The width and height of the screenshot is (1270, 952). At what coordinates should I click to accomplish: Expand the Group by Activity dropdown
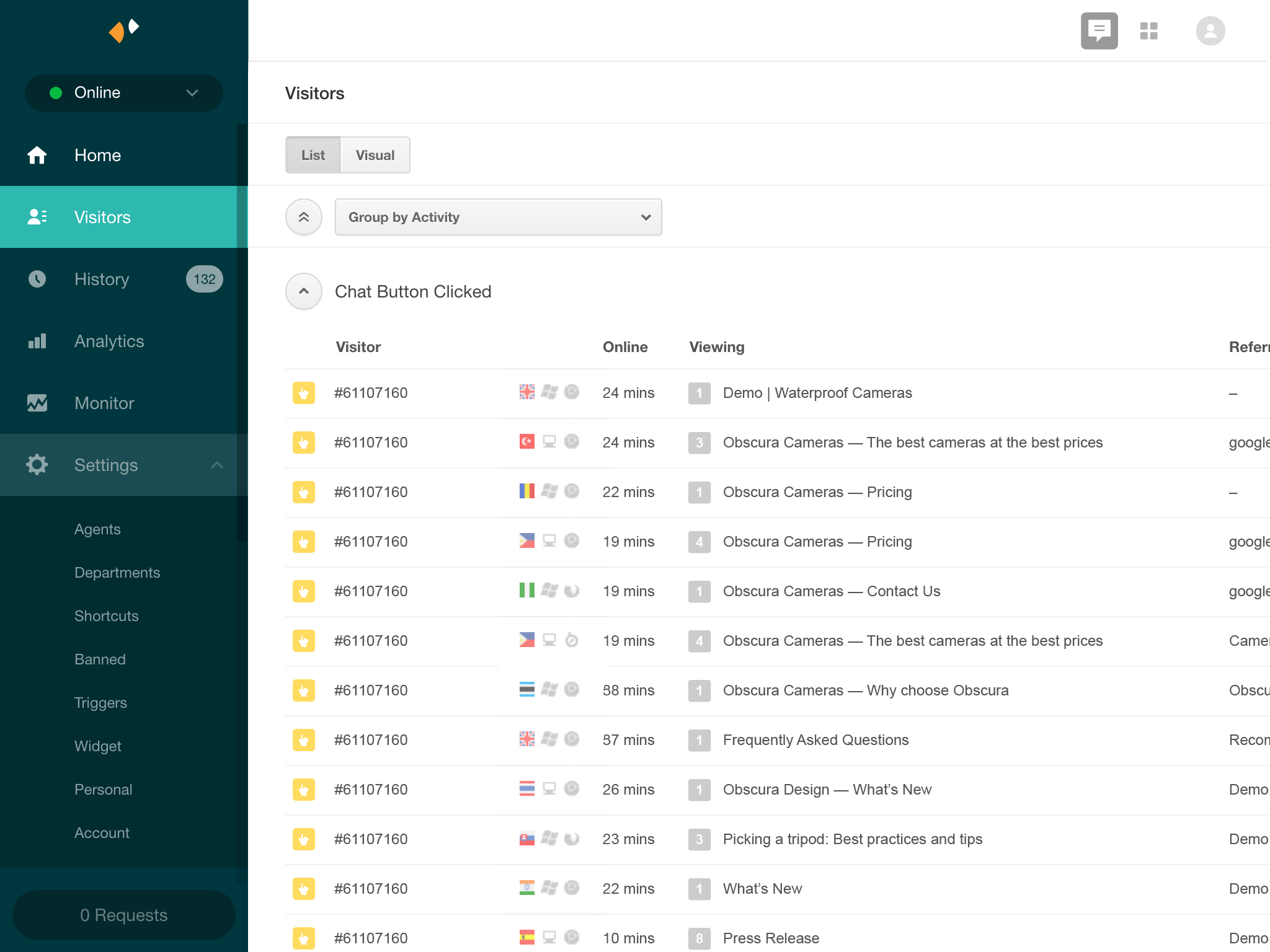coord(498,217)
